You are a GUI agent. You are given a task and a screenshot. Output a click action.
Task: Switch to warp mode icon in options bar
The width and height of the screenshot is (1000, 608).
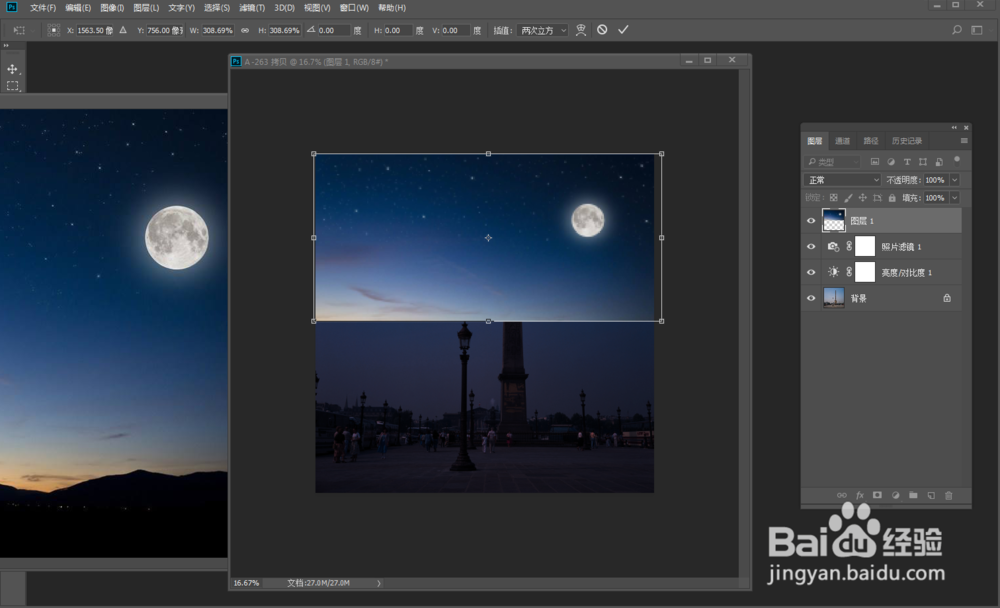click(x=581, y=30)
